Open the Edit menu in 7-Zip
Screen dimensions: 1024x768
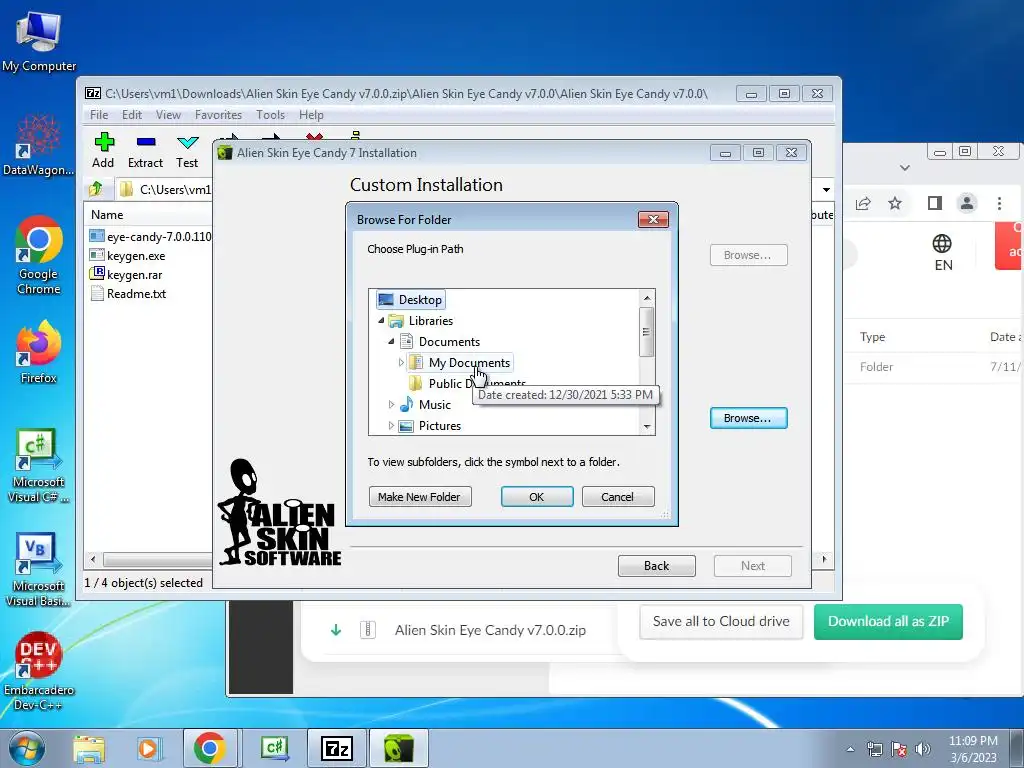[x=132, y=115]
